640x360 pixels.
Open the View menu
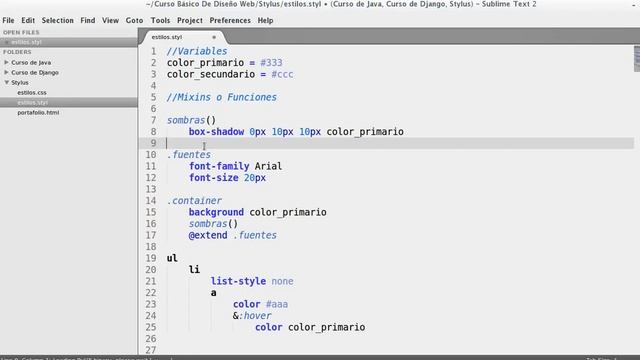[x=110, y=20]
